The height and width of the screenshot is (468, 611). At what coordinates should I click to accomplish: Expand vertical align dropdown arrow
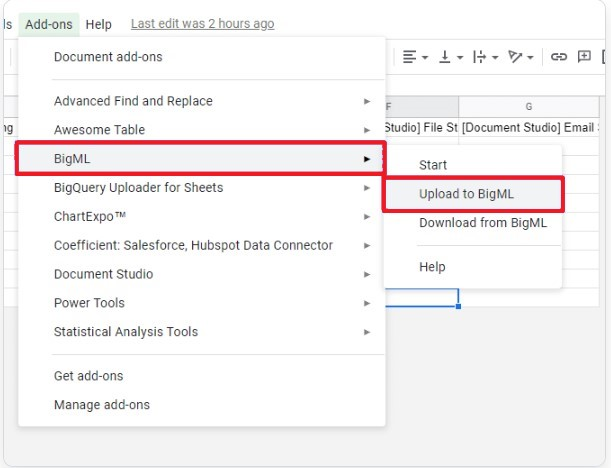(x=460, y=58)
